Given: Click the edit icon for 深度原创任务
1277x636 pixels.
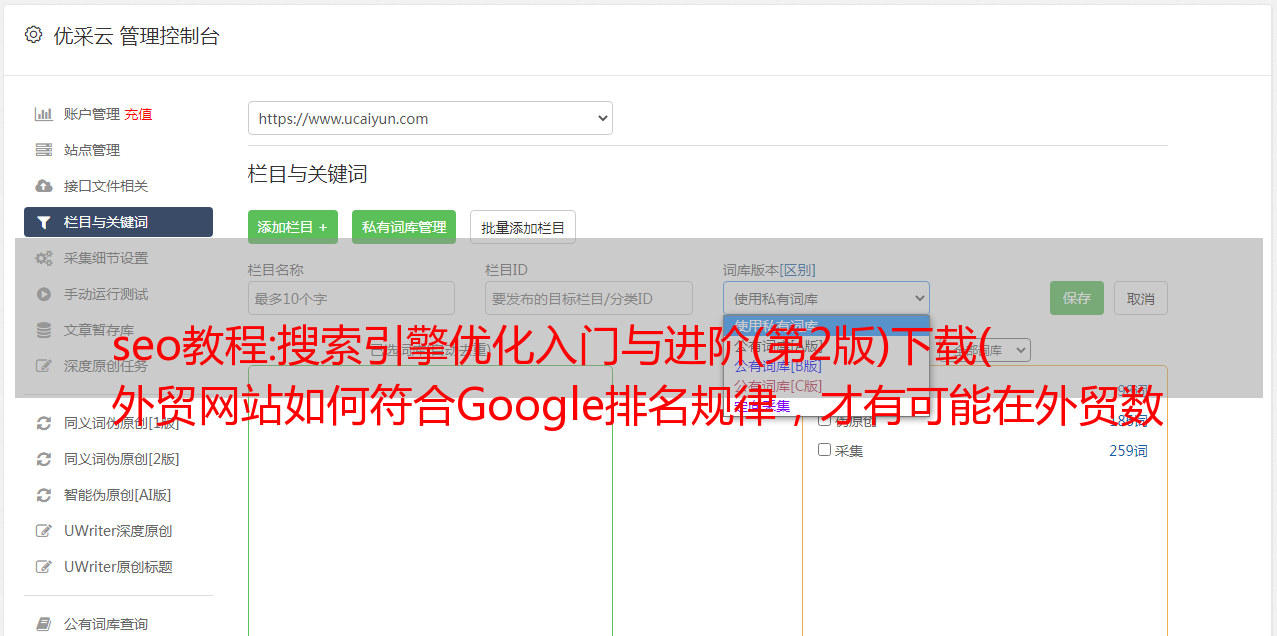Looking at the screenshot, I should click(43, 366).
